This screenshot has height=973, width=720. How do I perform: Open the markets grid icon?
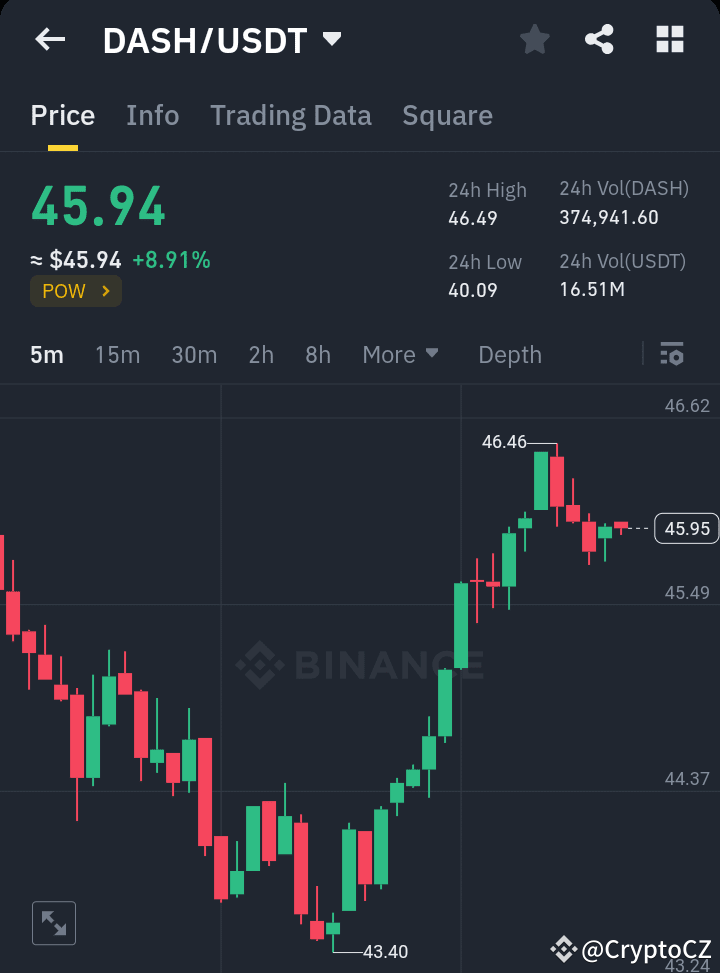[x=668, y=39]
